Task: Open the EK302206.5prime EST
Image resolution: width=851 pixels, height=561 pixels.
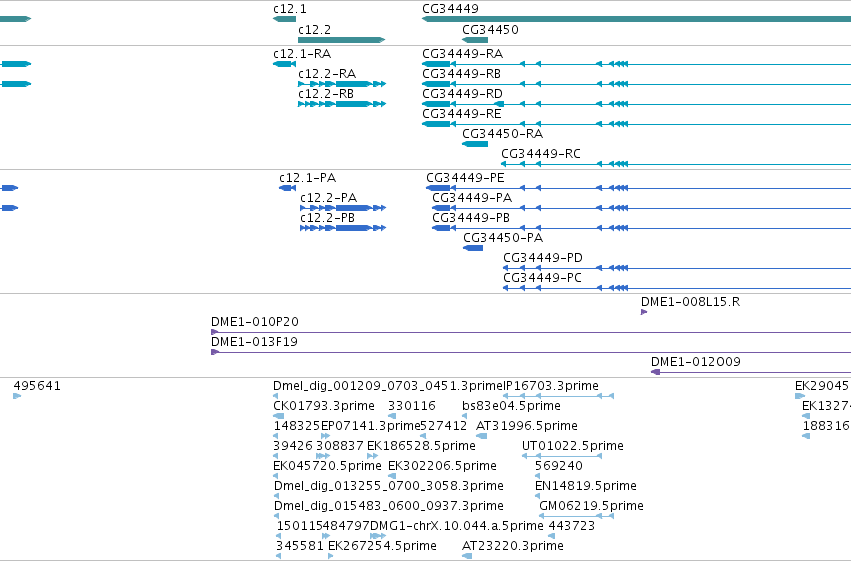Action: click(x=392, y=476)
